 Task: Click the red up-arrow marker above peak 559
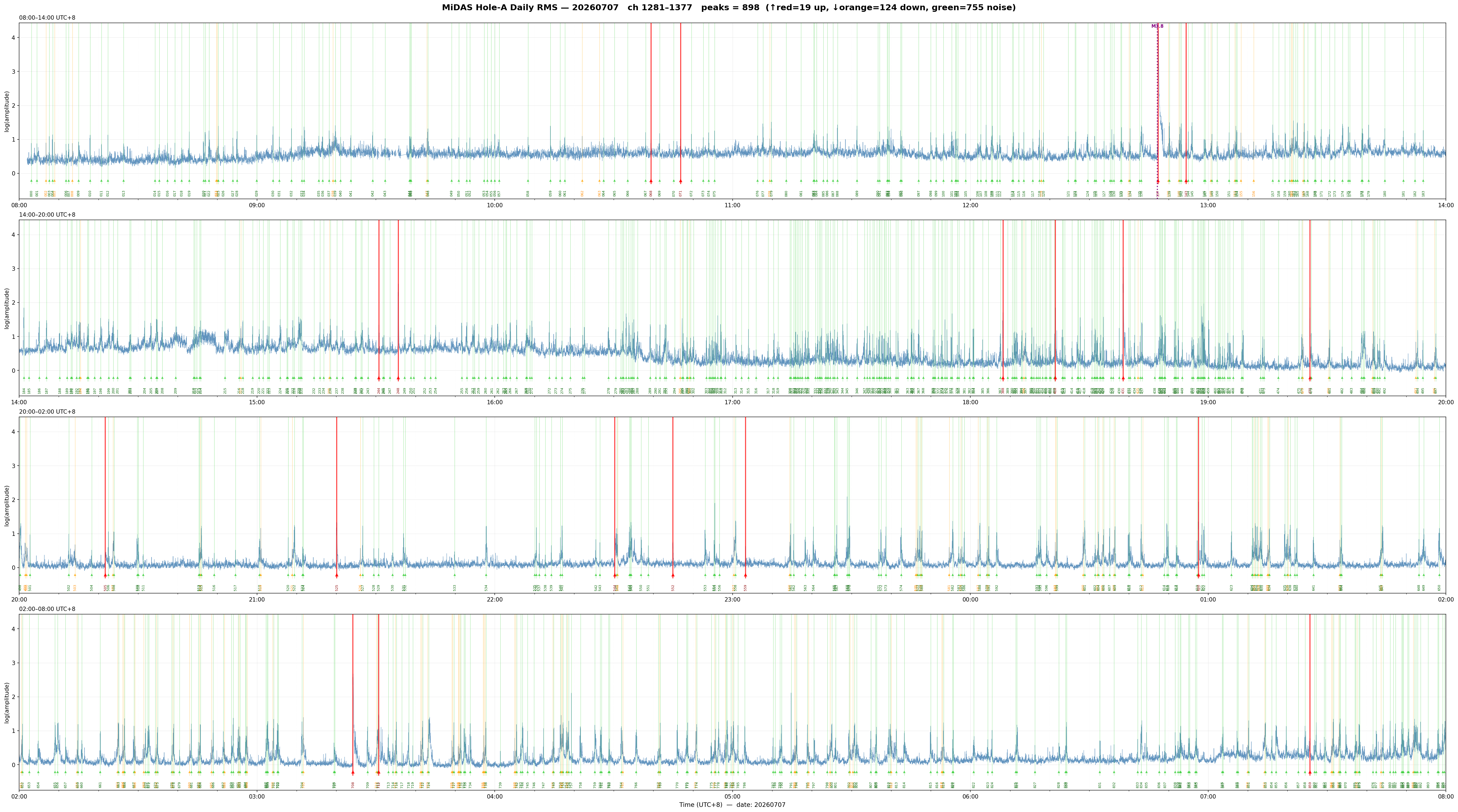(x=745, y=575)
